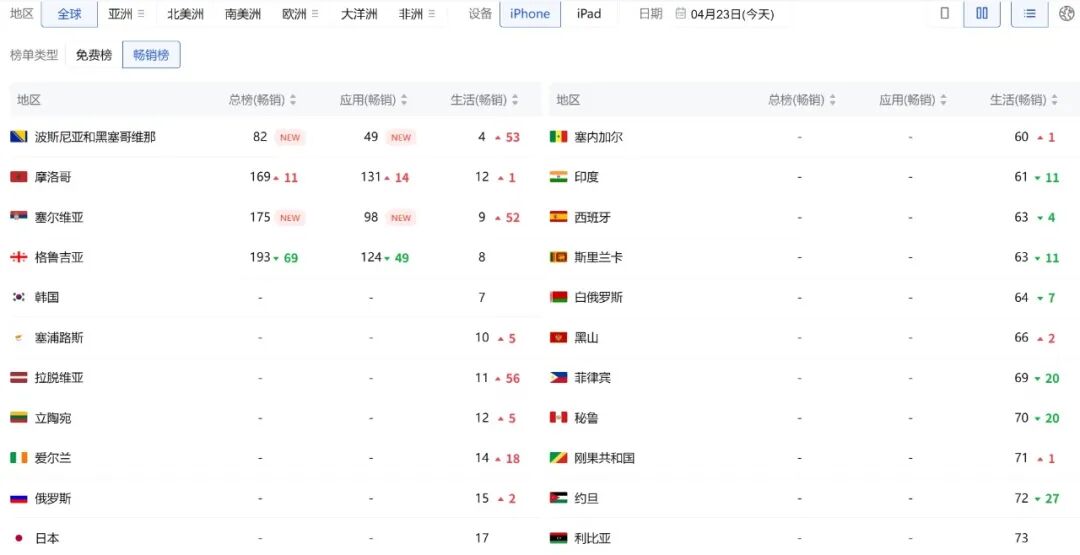Click the 爱尔兰 flag icon
The height and width of the screenshot is (555, 1080).
coord(19,457)
